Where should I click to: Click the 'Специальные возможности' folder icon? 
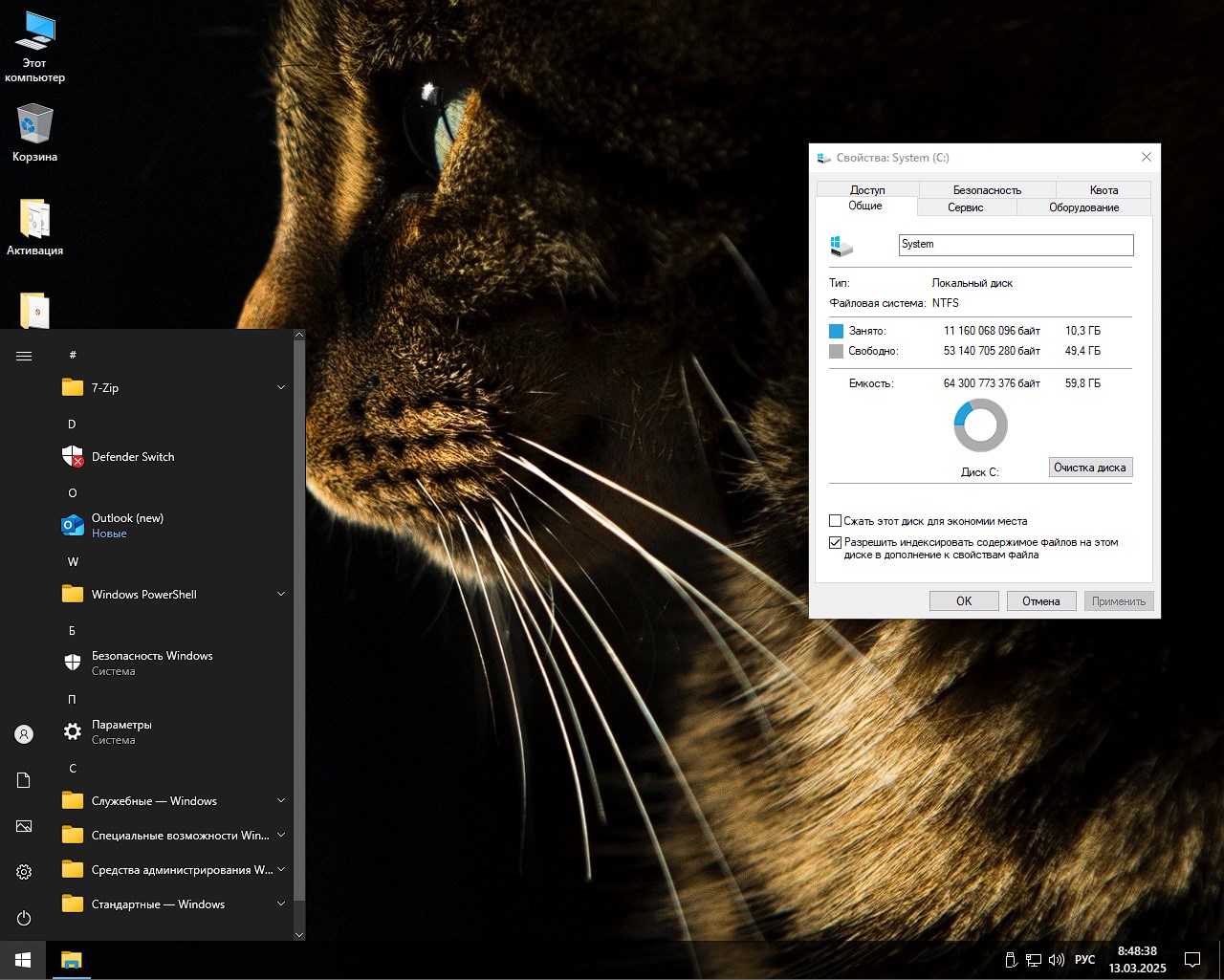(x=73, y=835)
